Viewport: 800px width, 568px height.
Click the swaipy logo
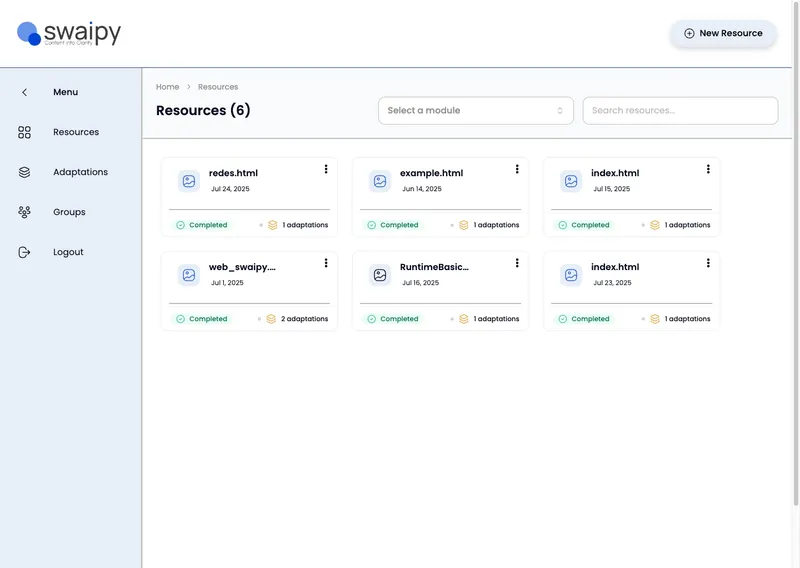pyautogui.click(x=69, y=33)
